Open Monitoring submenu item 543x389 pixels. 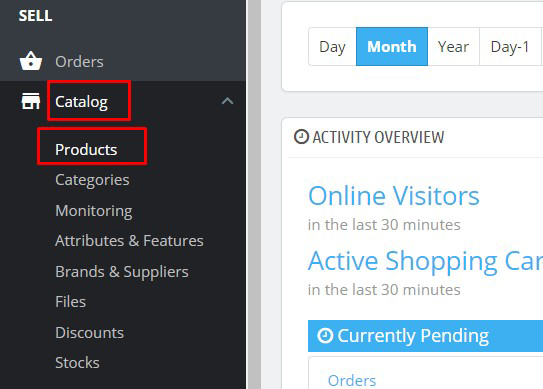(x=94, y=211)
